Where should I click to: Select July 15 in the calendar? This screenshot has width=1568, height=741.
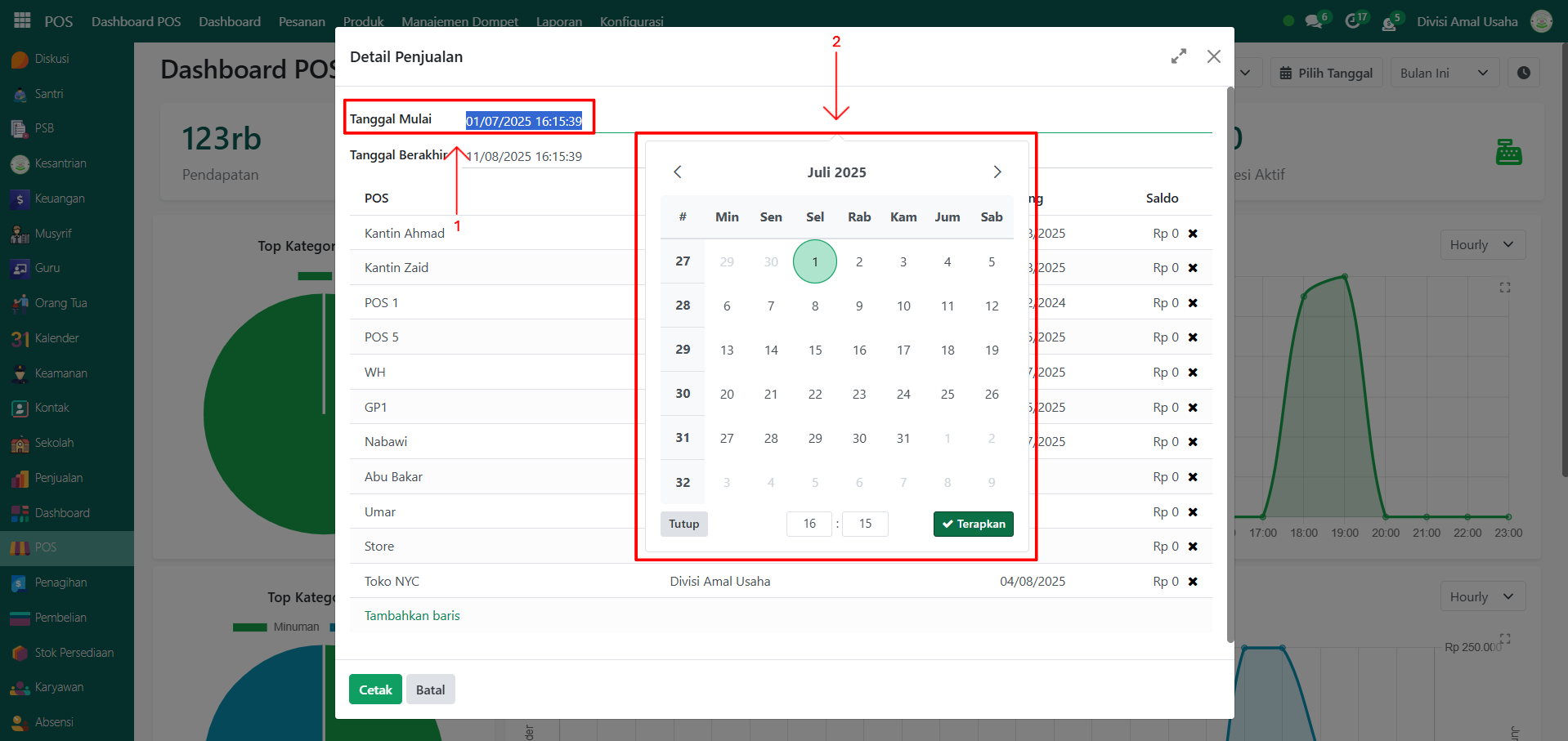tap(815, 350)
